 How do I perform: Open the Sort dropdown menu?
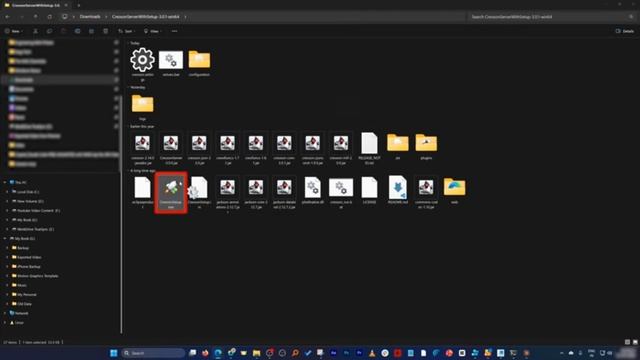(126, 31)
